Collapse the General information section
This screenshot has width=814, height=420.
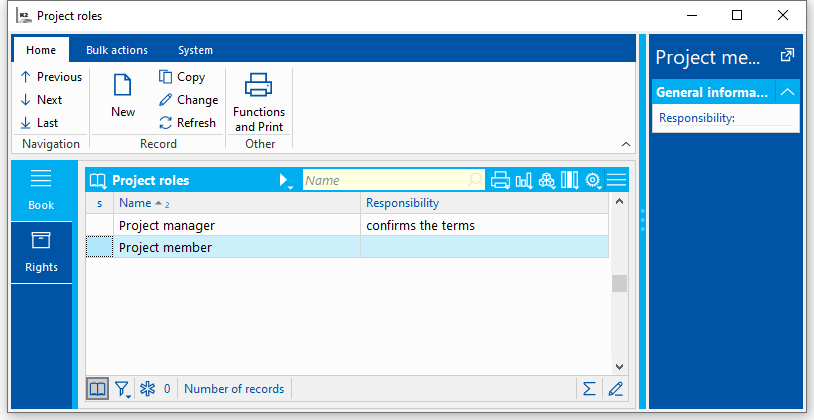click(x=788, y=92)
